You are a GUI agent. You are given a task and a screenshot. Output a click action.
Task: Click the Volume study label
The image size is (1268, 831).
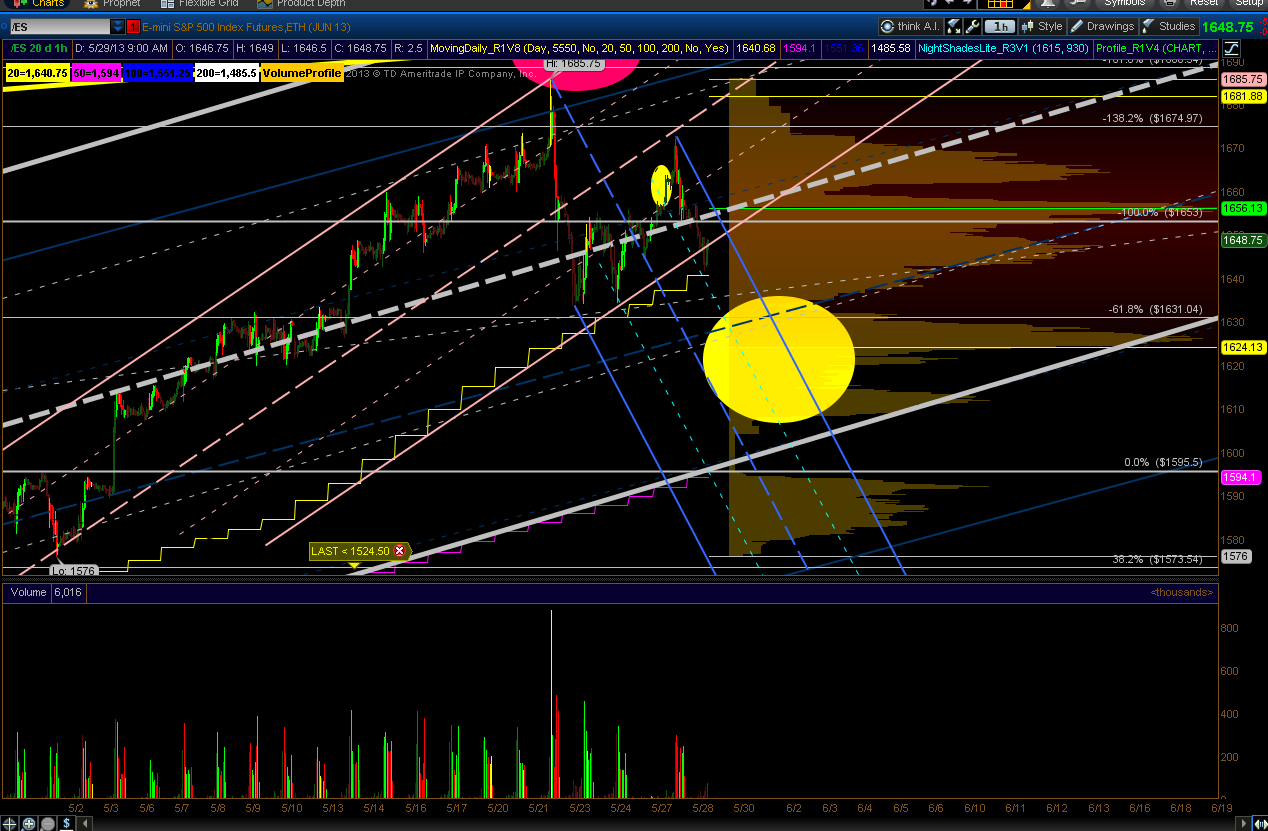coord(28,593)
